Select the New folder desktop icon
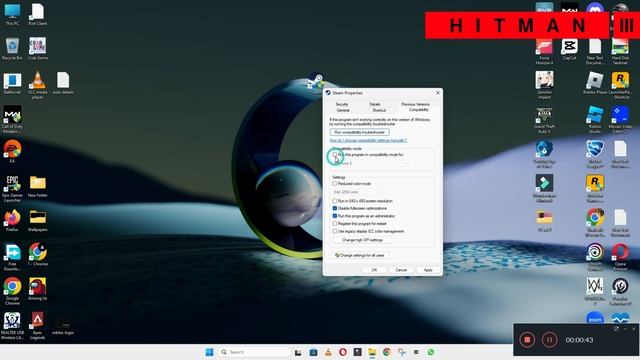This screenshot has height=360, width=640. click(38, 187)
